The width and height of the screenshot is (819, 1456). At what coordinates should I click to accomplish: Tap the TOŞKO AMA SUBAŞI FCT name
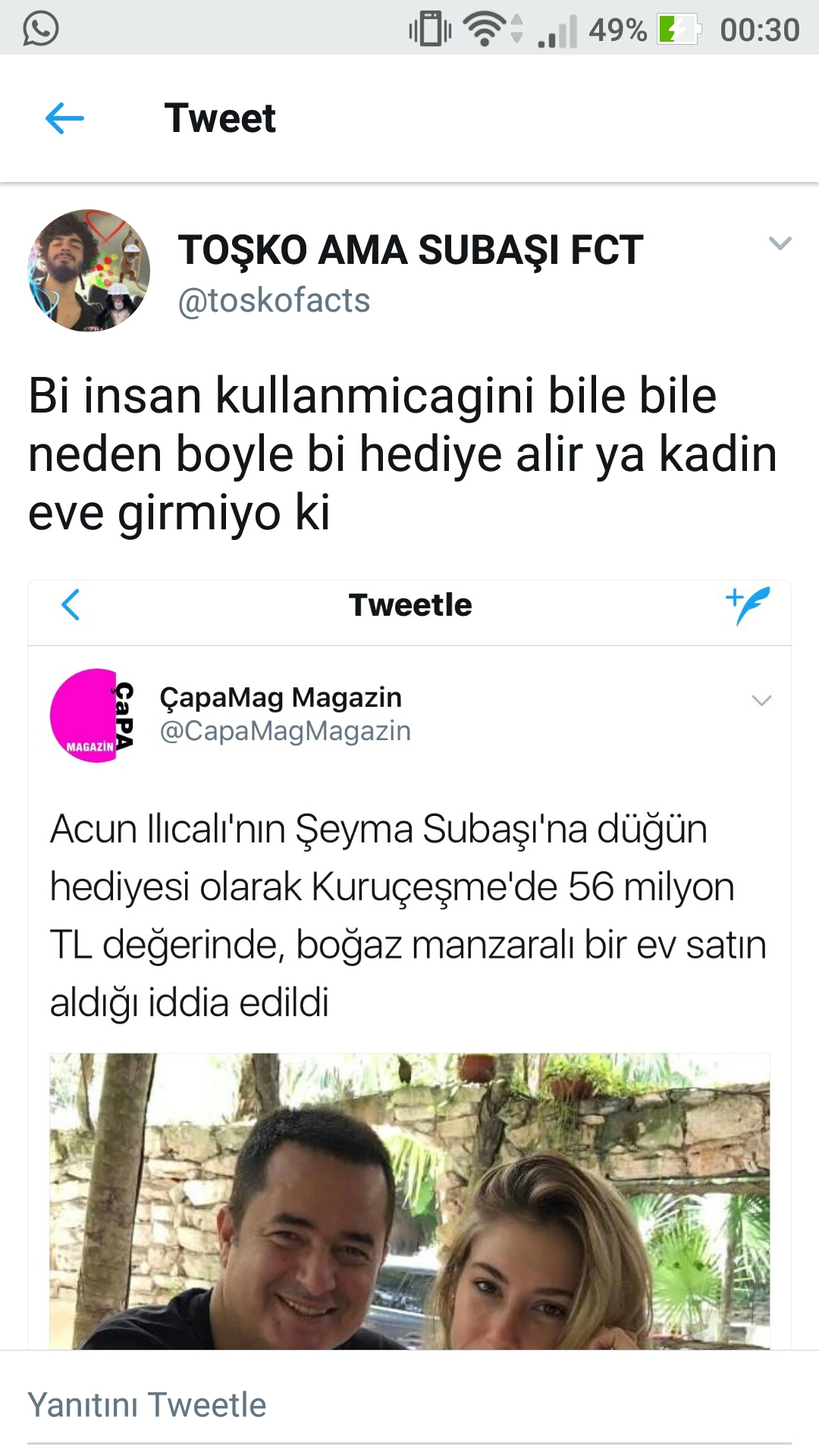click(x=410, y=249)
